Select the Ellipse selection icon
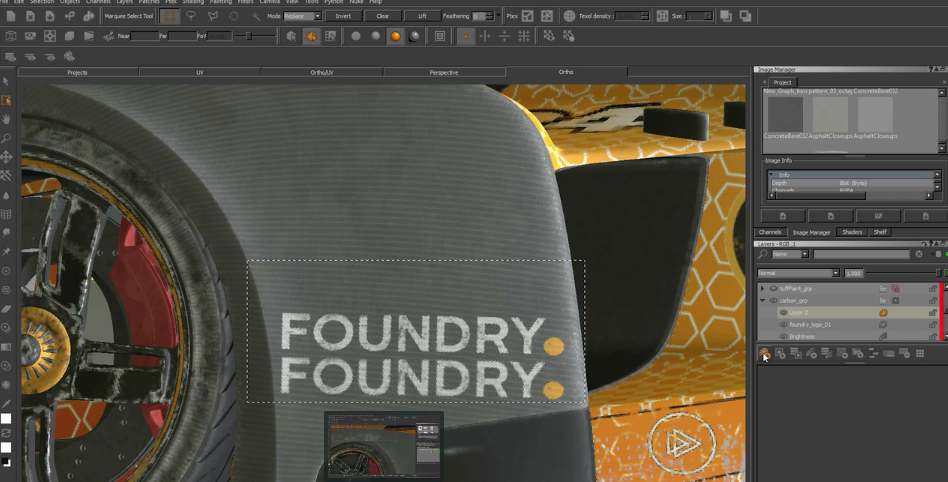 coord(234,16)
